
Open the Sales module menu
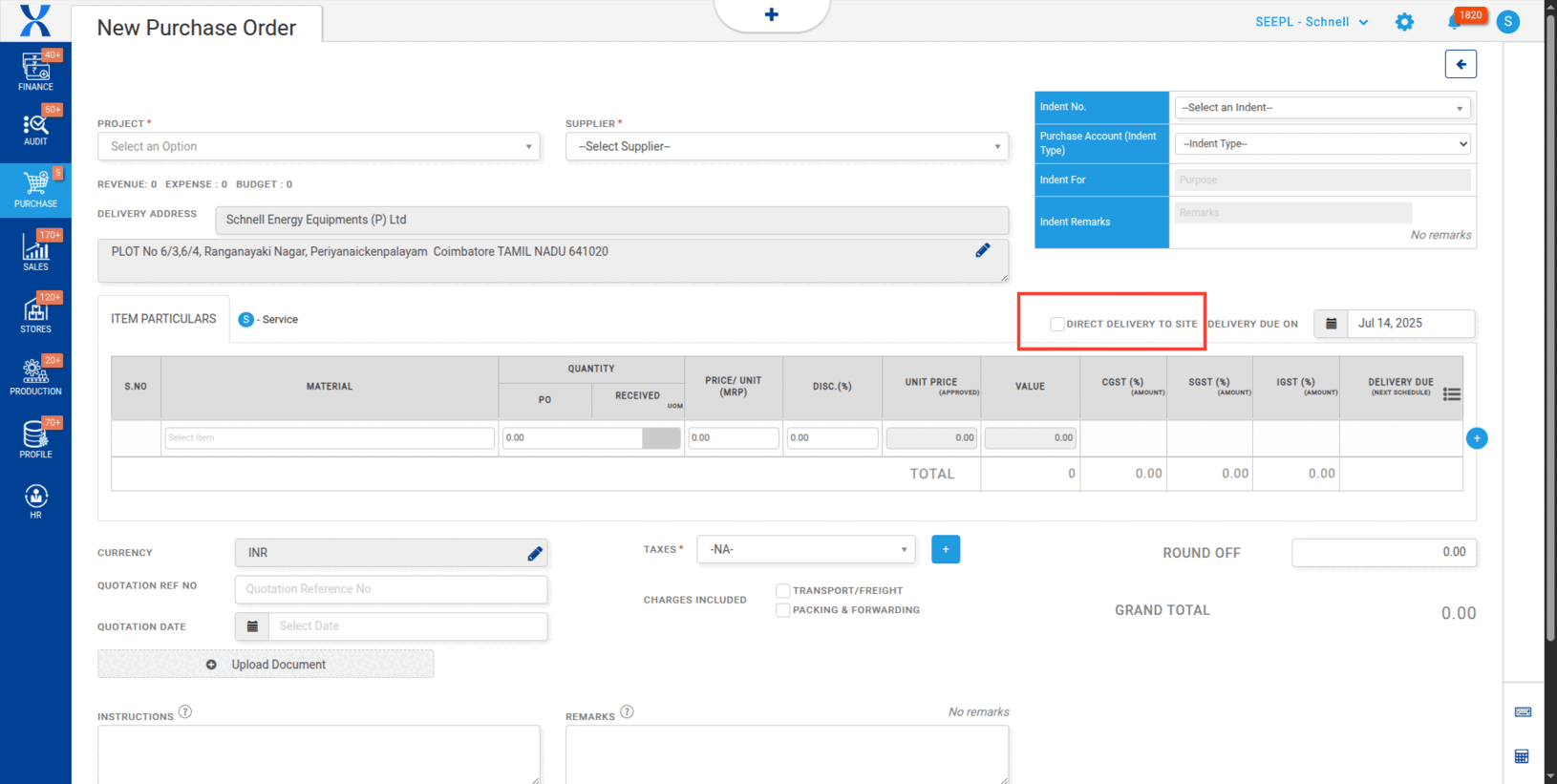(x=35, y=252)
